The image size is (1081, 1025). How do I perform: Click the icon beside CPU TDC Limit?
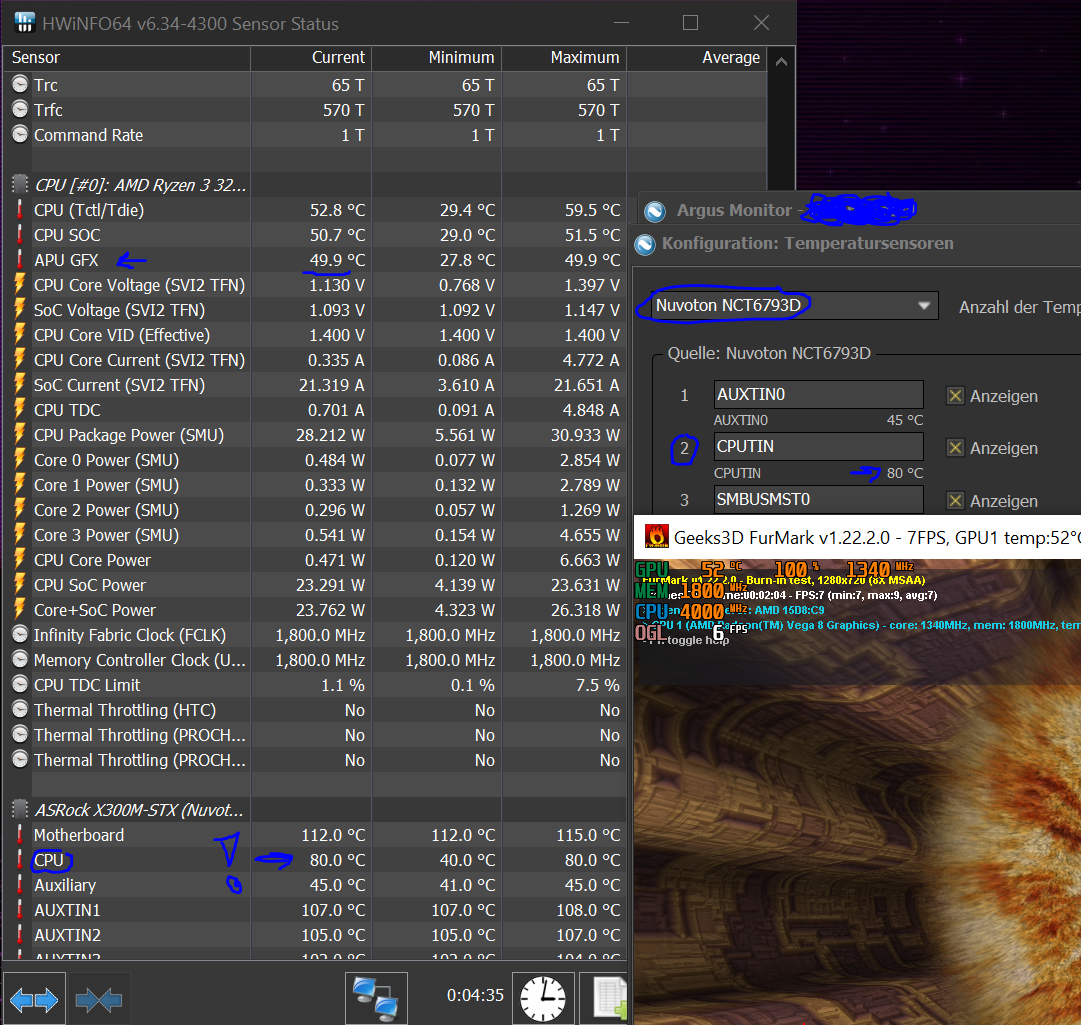(20, 684)
